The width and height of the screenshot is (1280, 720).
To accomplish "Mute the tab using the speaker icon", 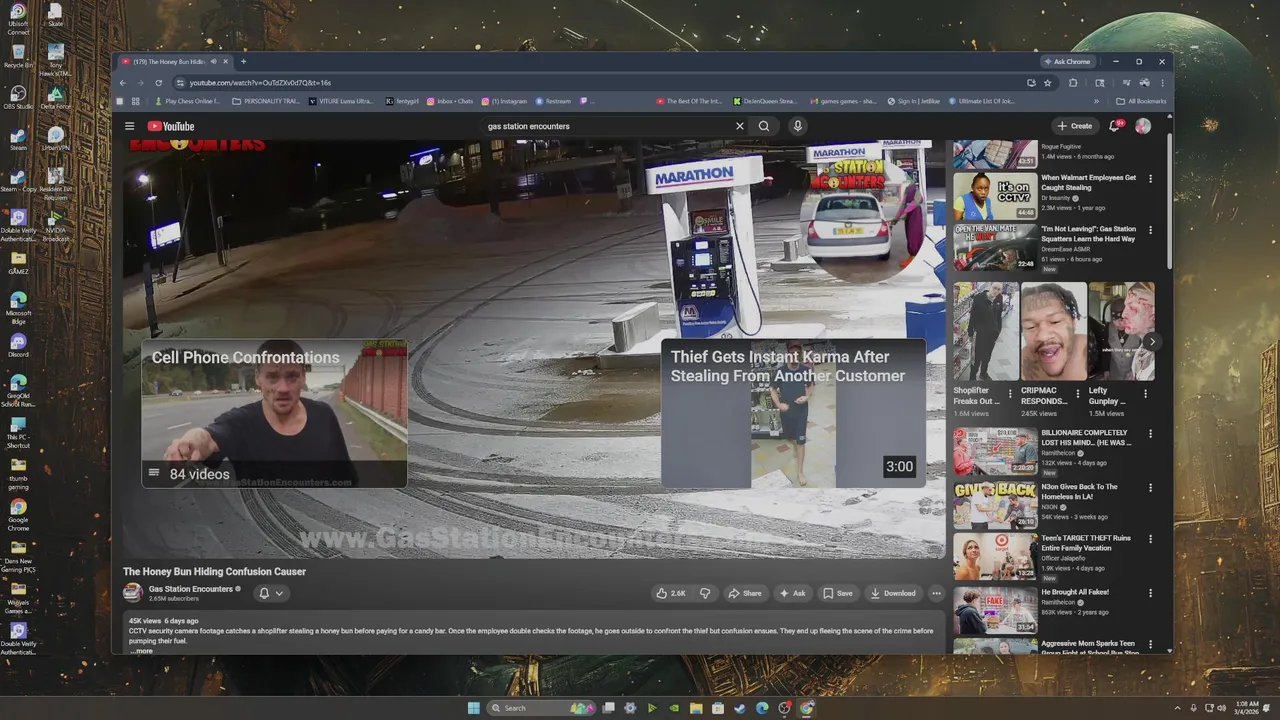I will (x=213, y=61).
